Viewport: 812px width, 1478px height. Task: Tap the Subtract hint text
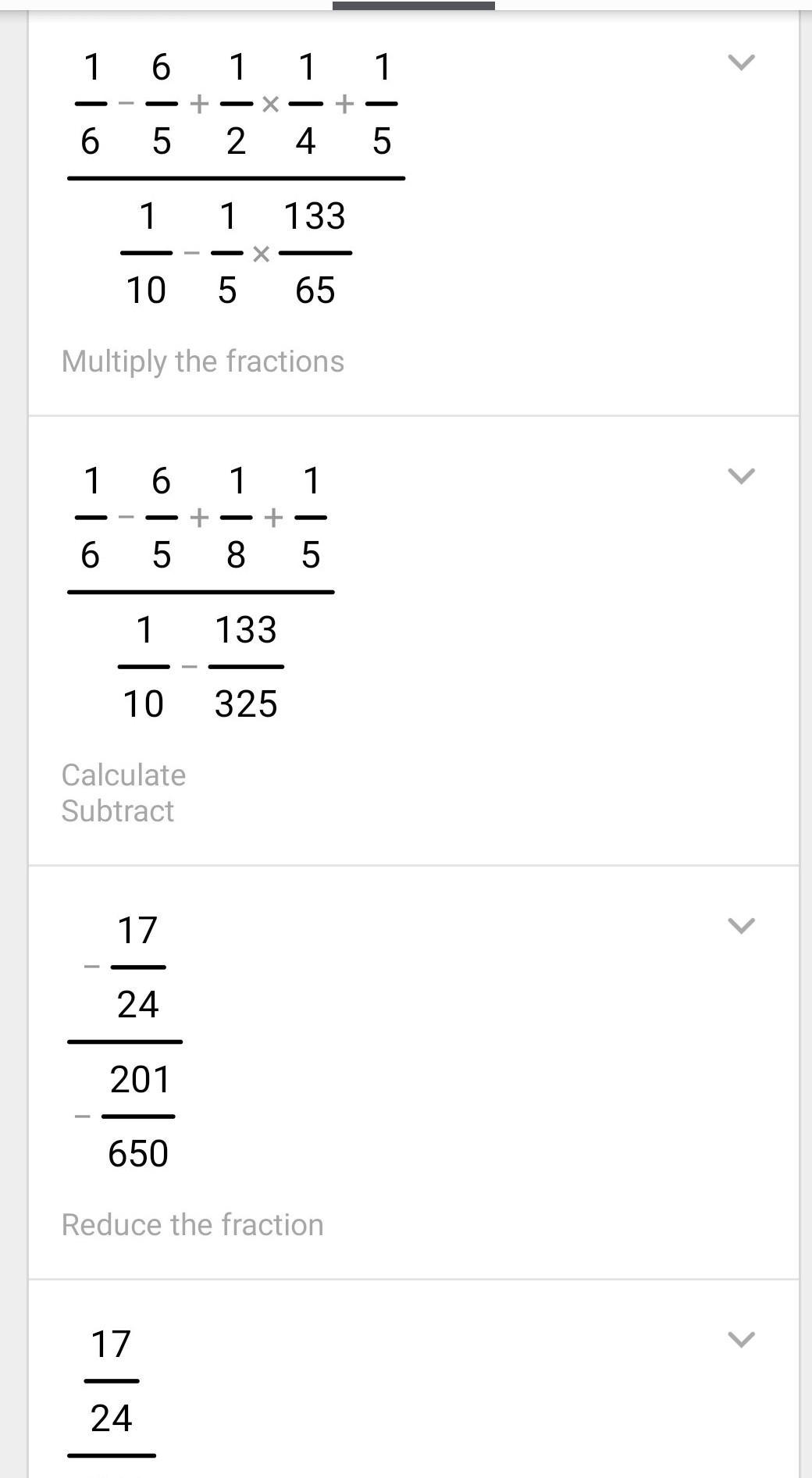(118, 811)
